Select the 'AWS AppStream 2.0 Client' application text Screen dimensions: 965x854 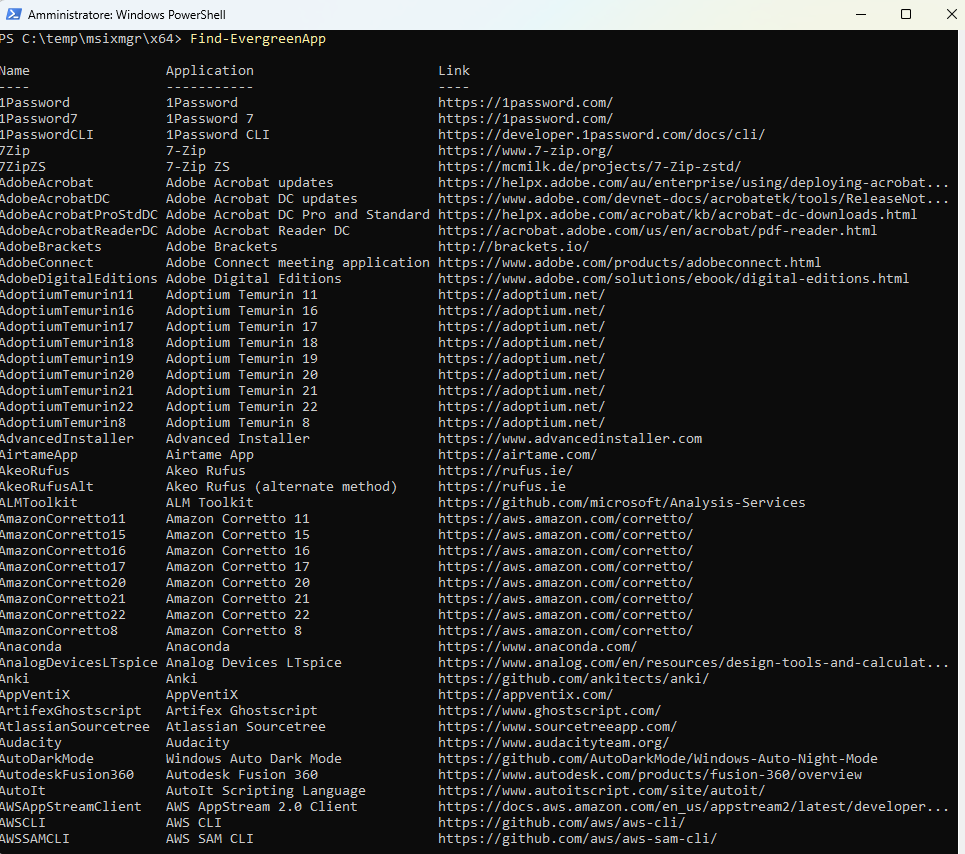pyautogui.click(x=262, y=807)
